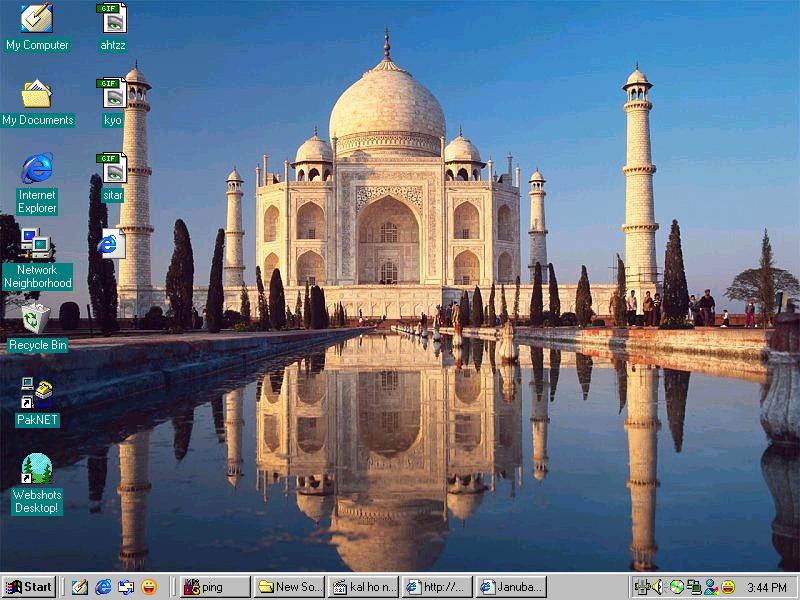Screen dimensions: 800x600
Task: Switch to the http://... browser window
Action: (x=437, y=587)
